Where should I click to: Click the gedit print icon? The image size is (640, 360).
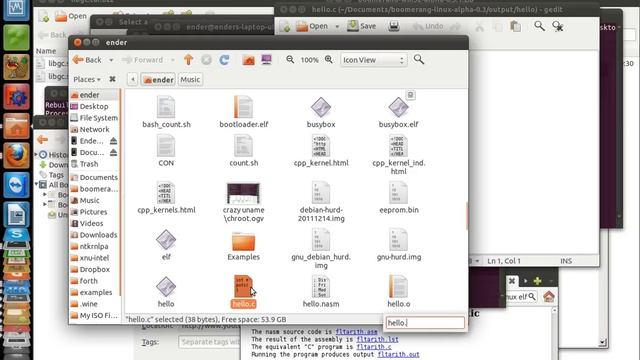[393, 26]
